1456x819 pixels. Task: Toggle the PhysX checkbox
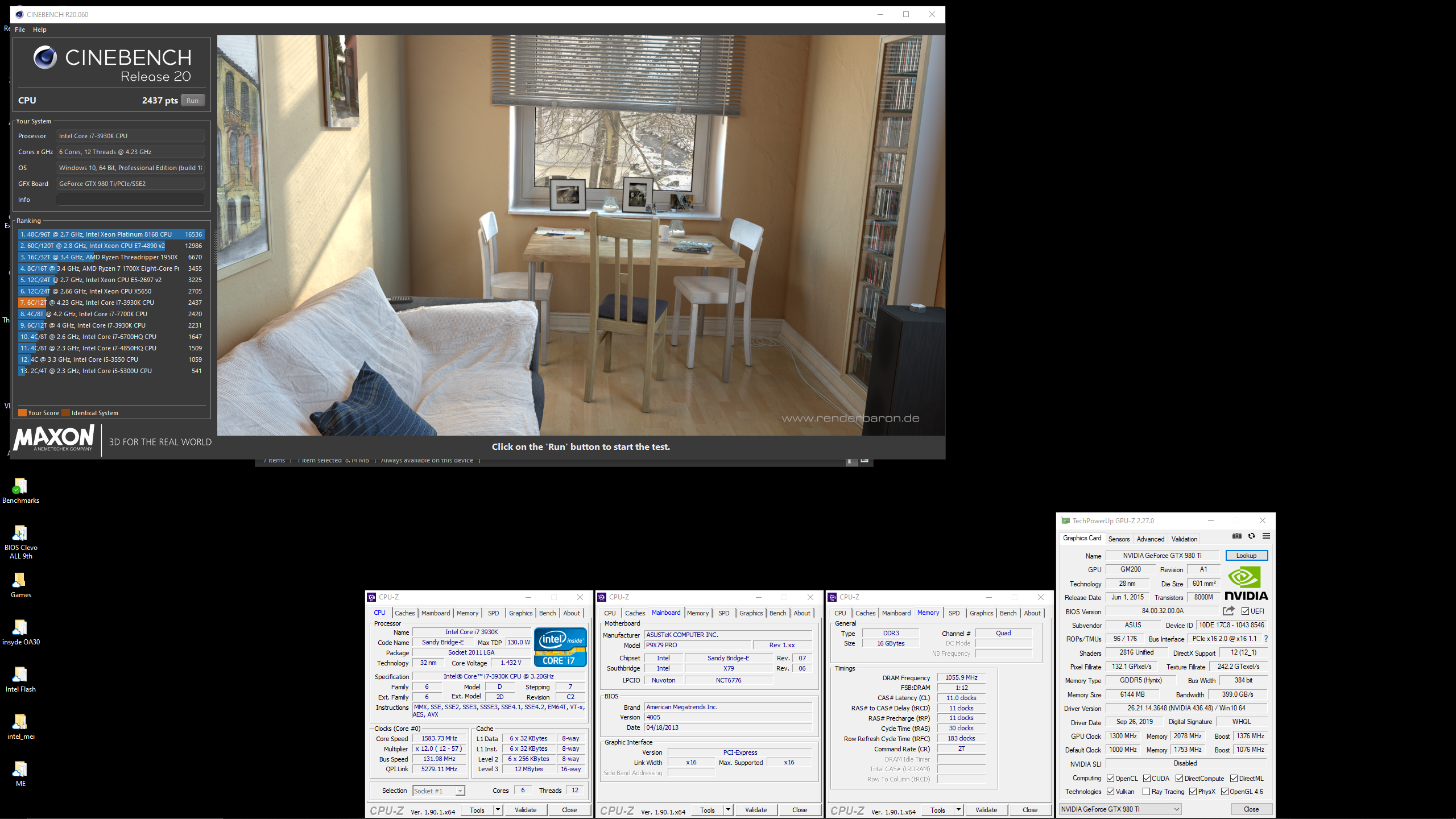[1193, 791]
